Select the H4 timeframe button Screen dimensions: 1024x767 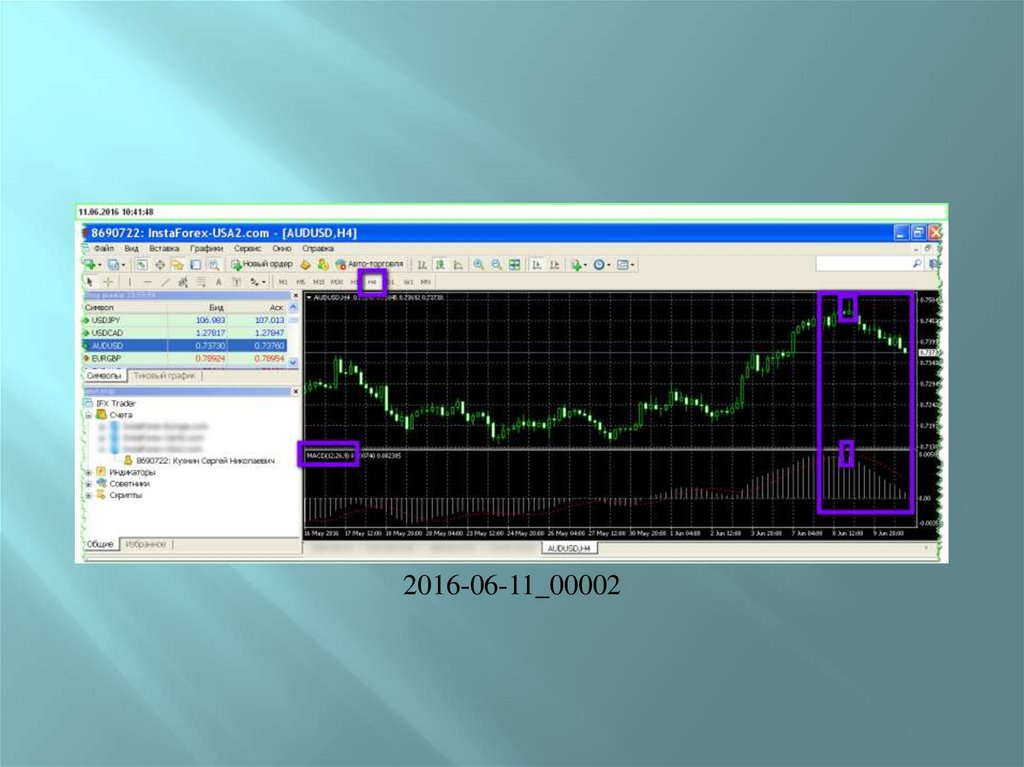[x=373, y=282]
